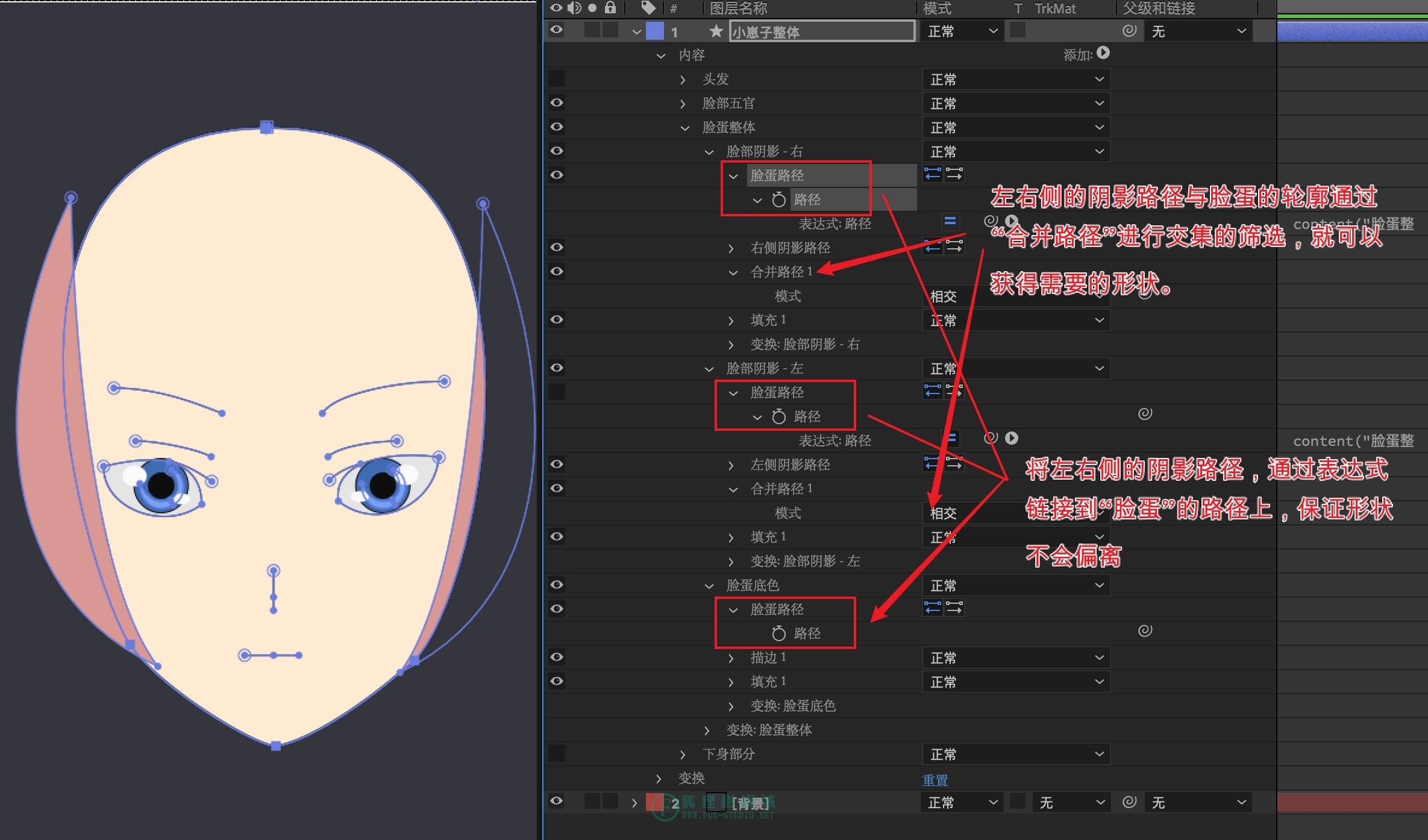Toggle visibility of the 头发 group

point(557,78)
